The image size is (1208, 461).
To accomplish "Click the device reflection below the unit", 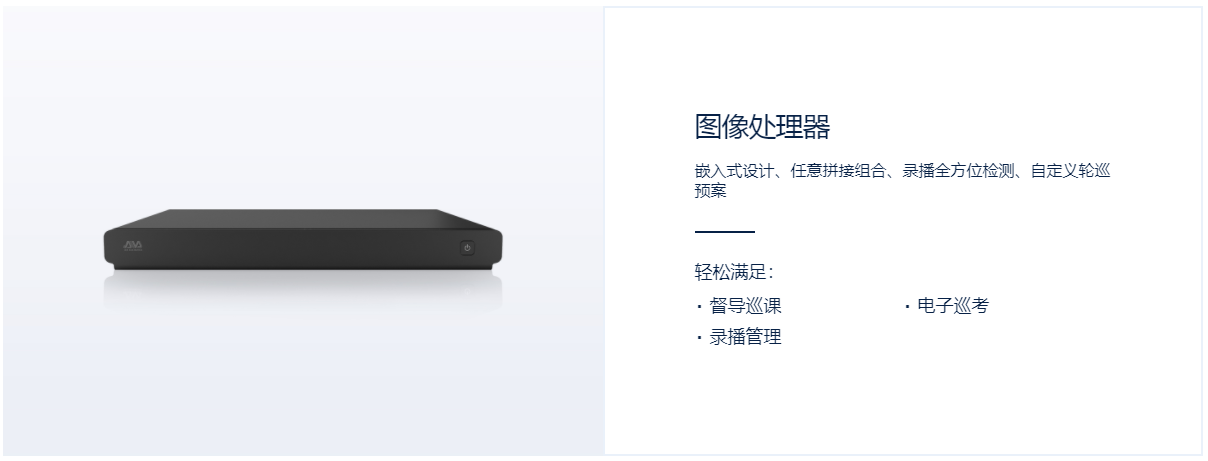I will pos(303,285).
